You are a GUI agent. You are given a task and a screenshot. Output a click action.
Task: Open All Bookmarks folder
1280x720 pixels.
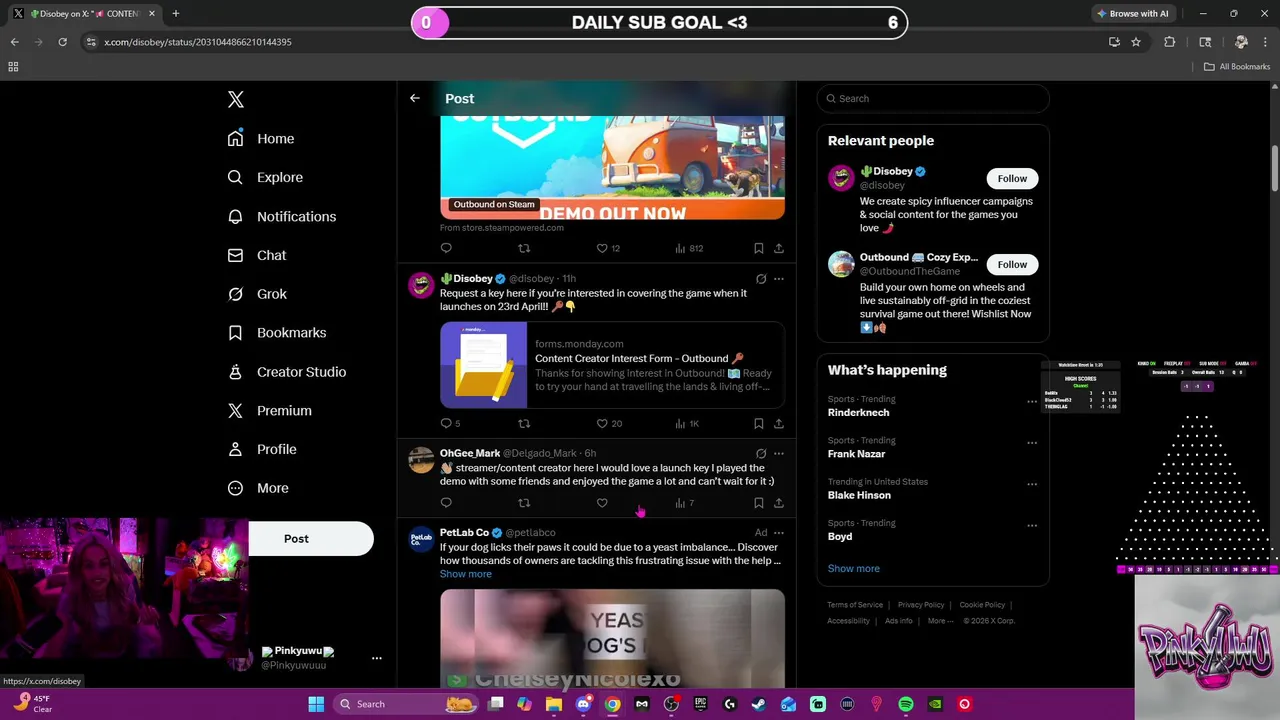click(x=1237, y=67)
